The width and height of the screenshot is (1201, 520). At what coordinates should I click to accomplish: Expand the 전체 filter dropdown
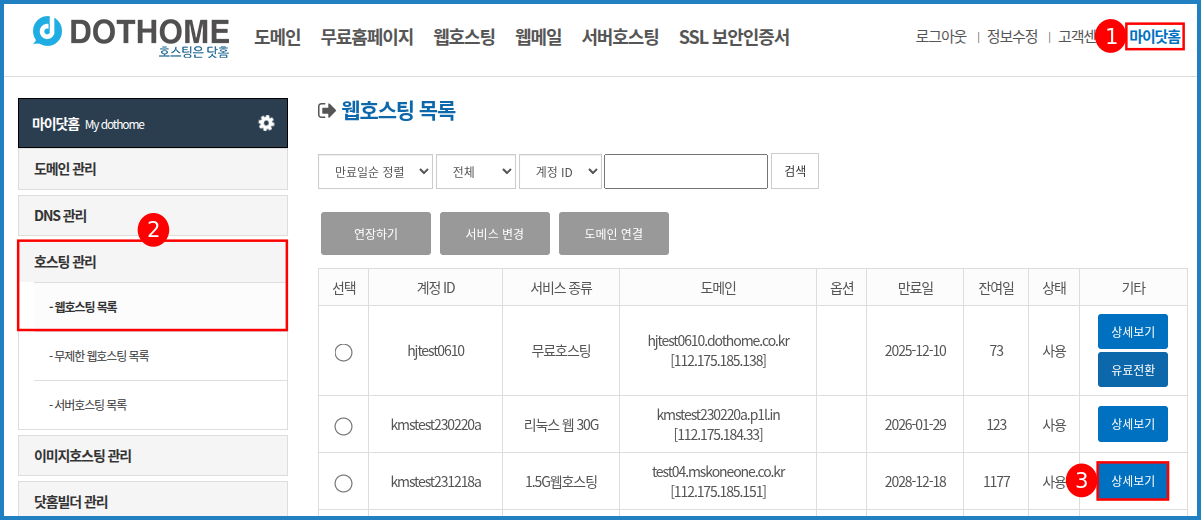[475, 172]
